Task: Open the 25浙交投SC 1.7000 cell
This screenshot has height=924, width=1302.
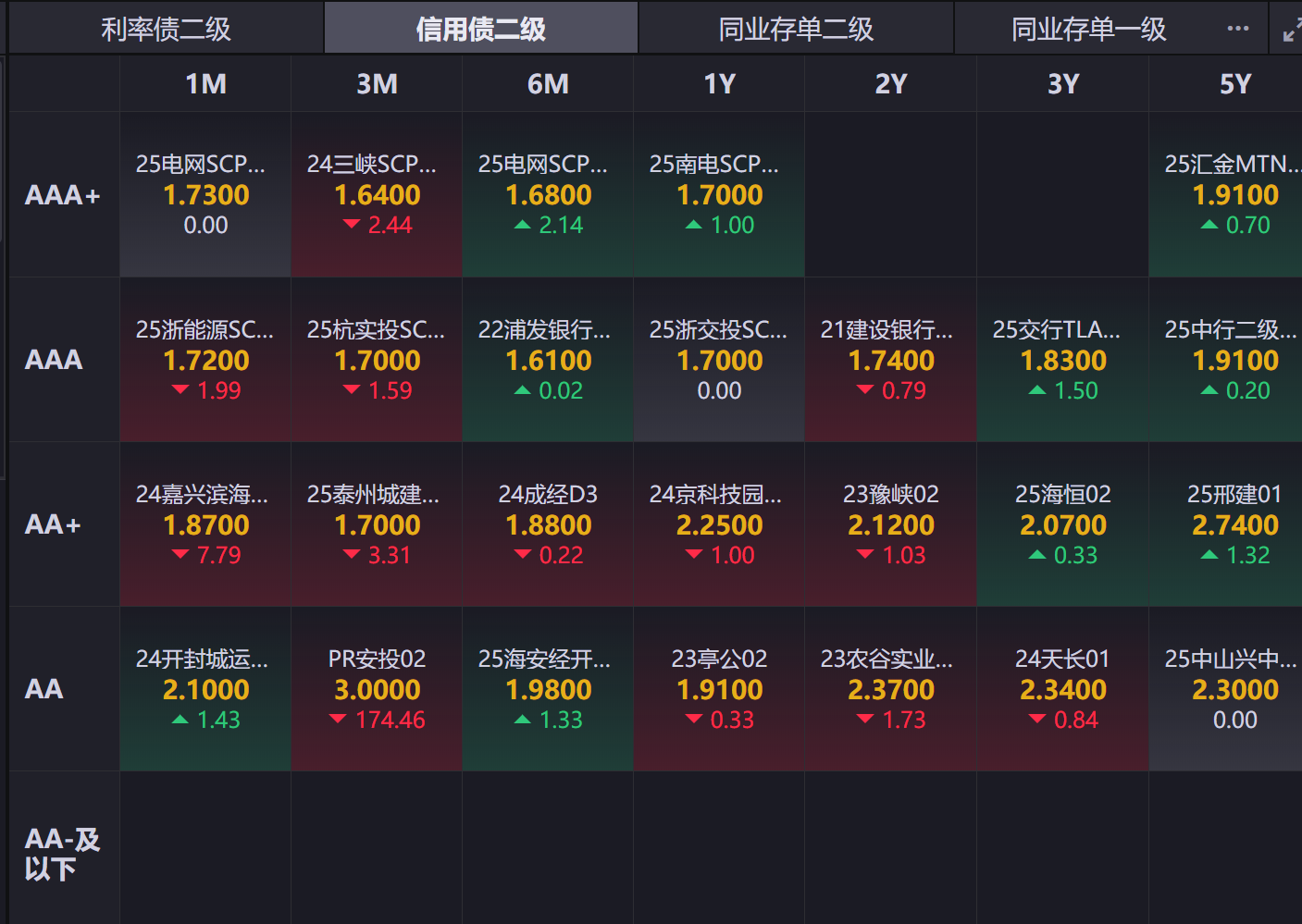Action: pyautogui.click(x=719, y=360)
